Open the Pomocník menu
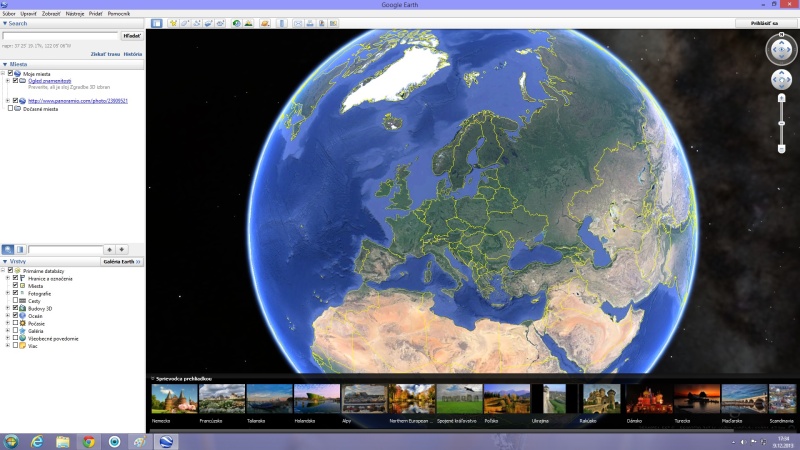800x450 pixels. coord(119,14)
